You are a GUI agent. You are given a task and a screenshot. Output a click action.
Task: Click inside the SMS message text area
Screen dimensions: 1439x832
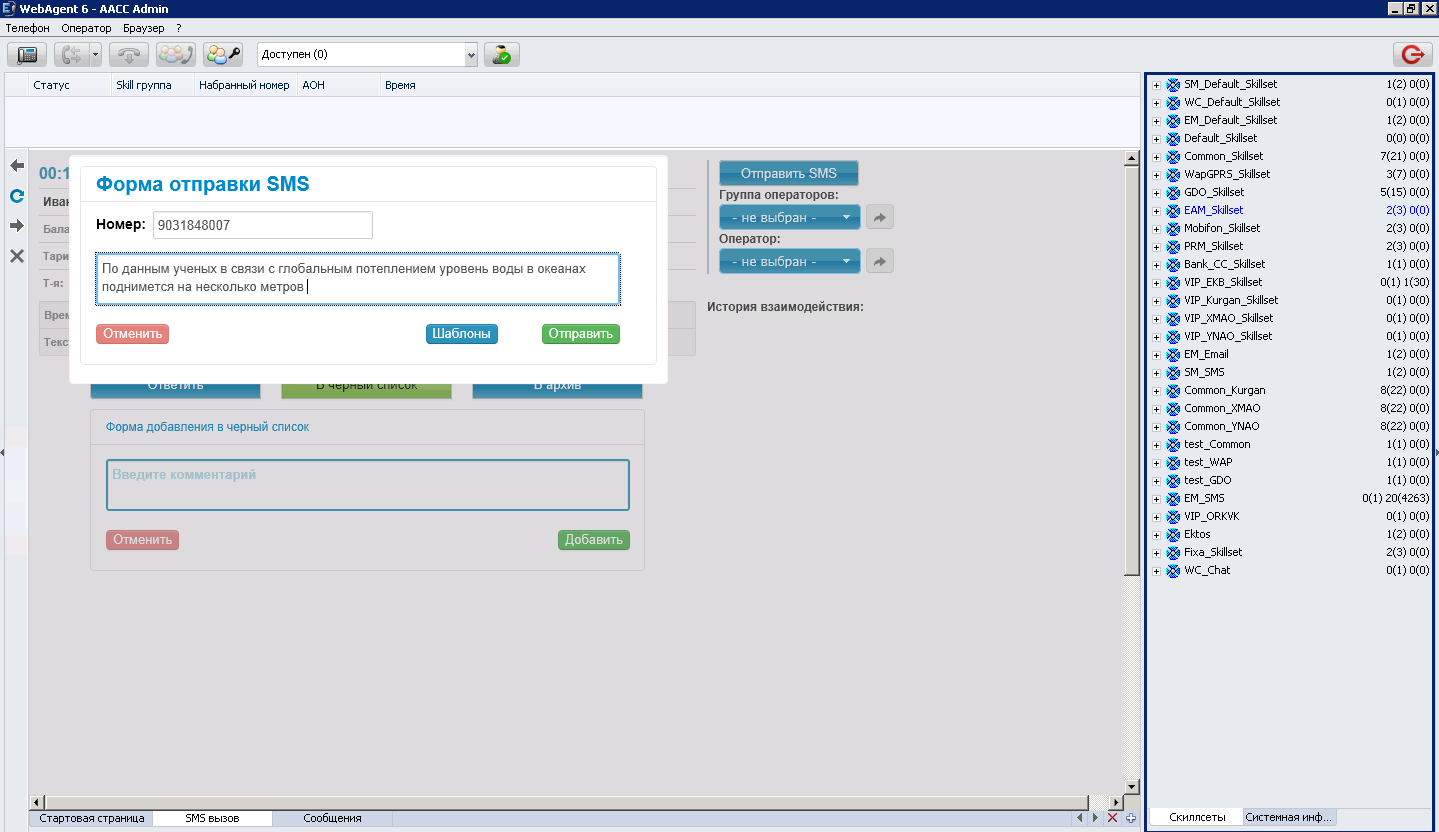click(x=359, y=279)
